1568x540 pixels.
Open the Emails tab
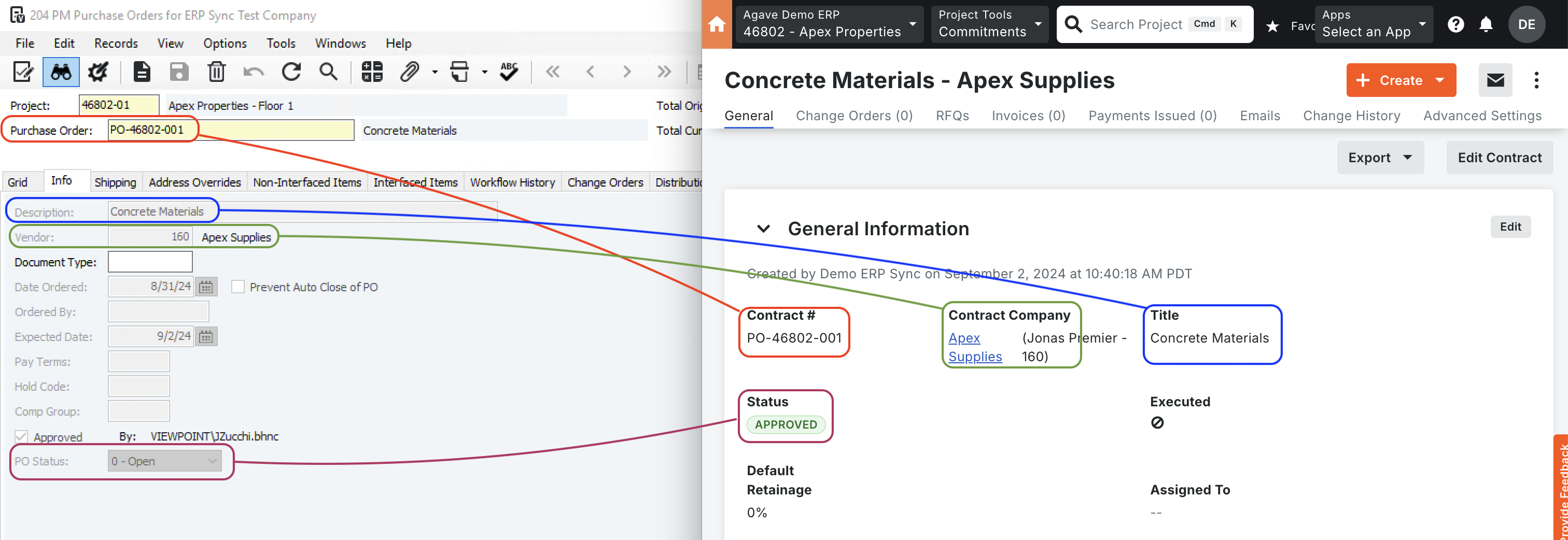pos(1260,116)
